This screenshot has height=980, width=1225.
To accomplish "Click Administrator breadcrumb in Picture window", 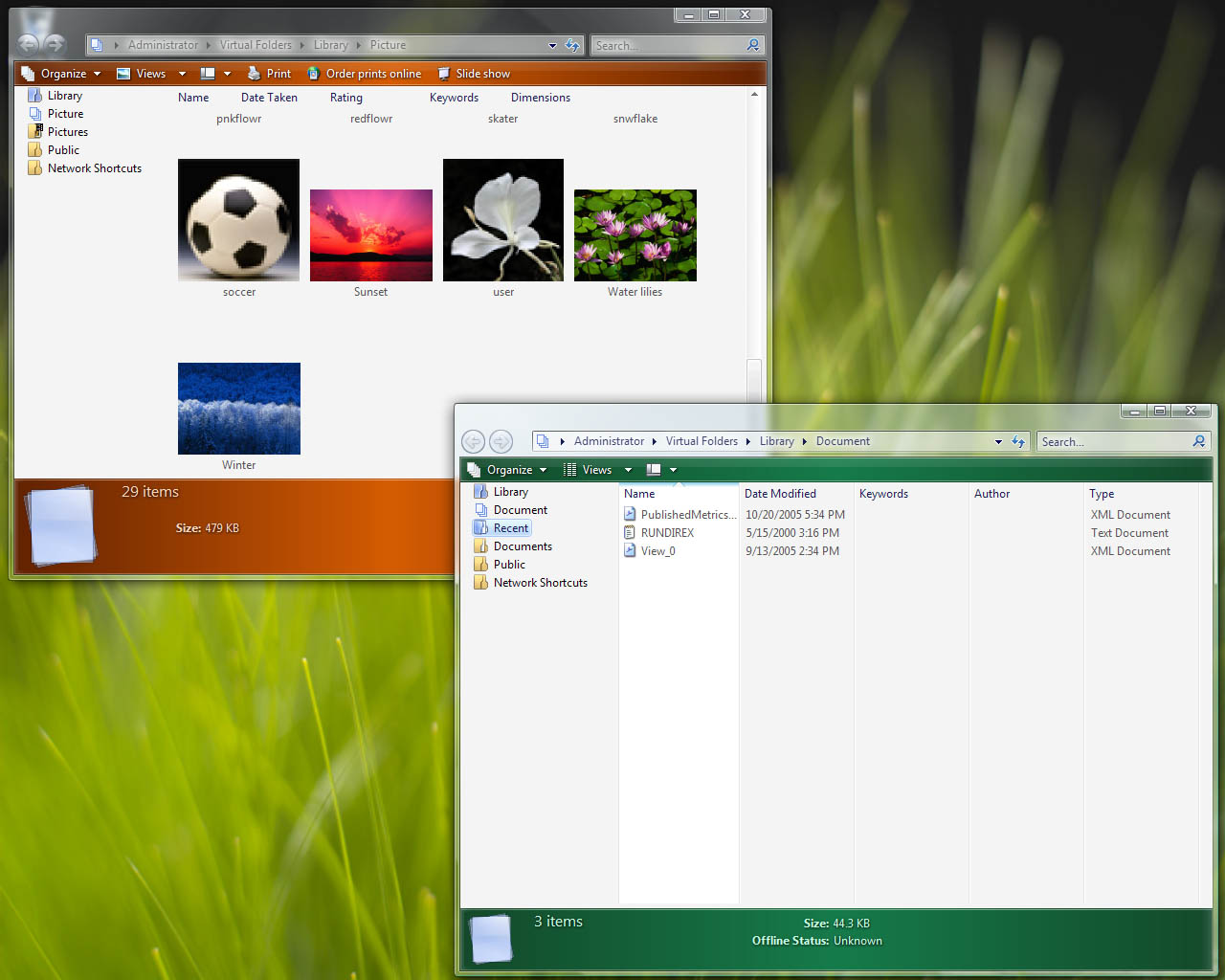I will click(163, 45).
